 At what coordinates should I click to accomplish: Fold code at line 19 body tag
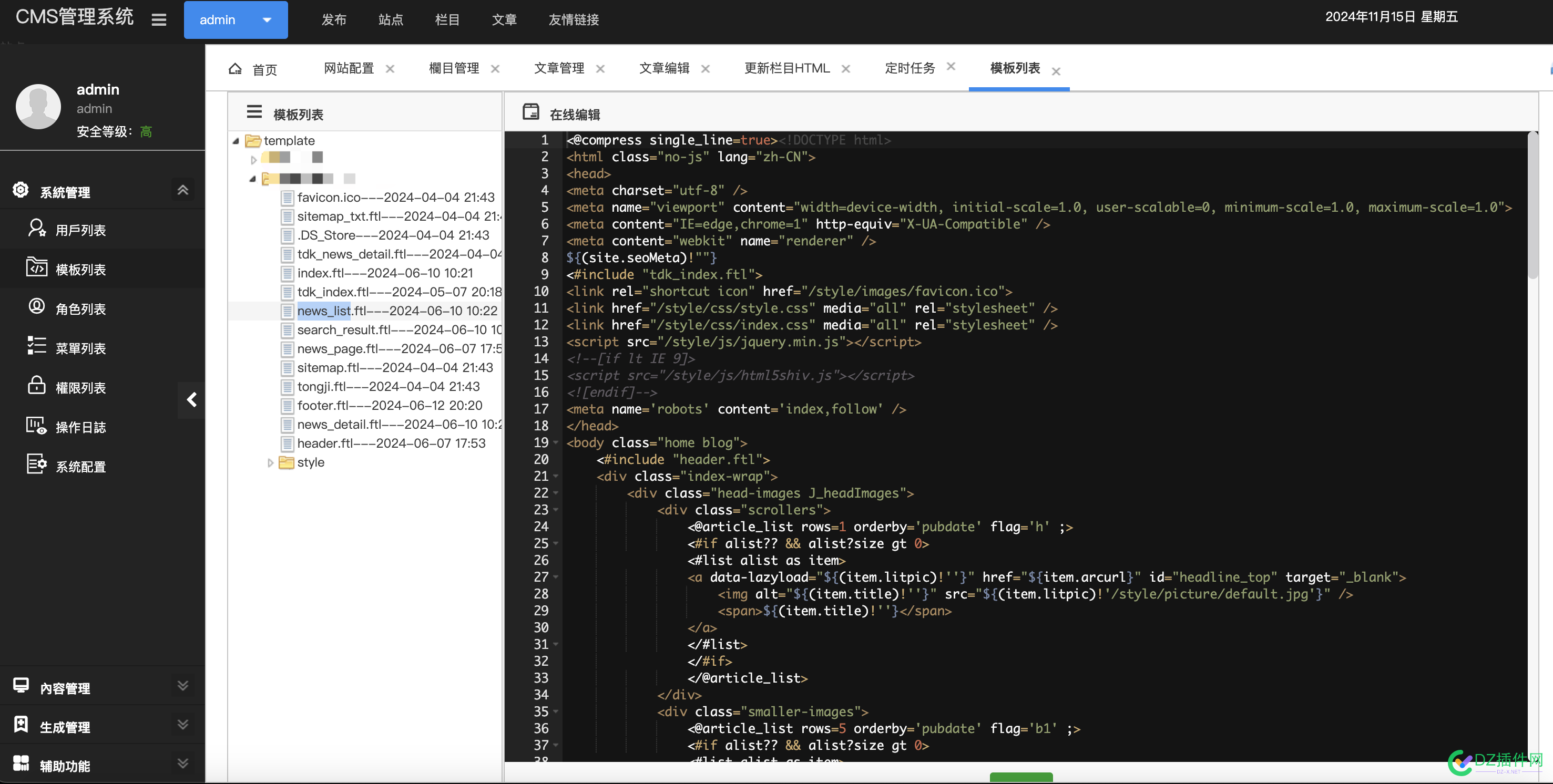(x=556, y=443)
